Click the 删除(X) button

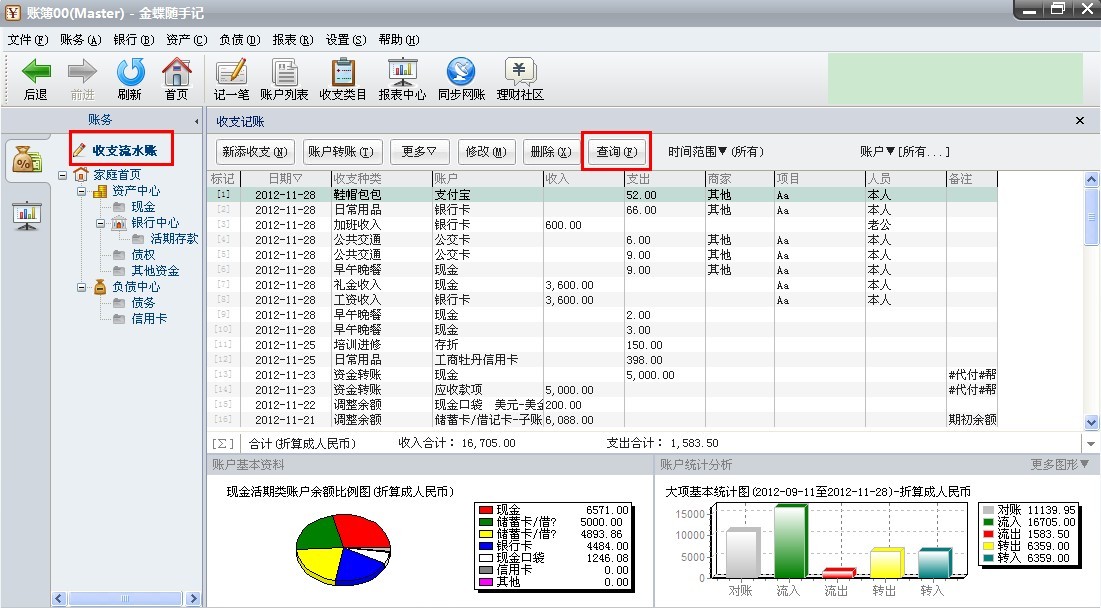pyautogui.click(x=551, y=152)
